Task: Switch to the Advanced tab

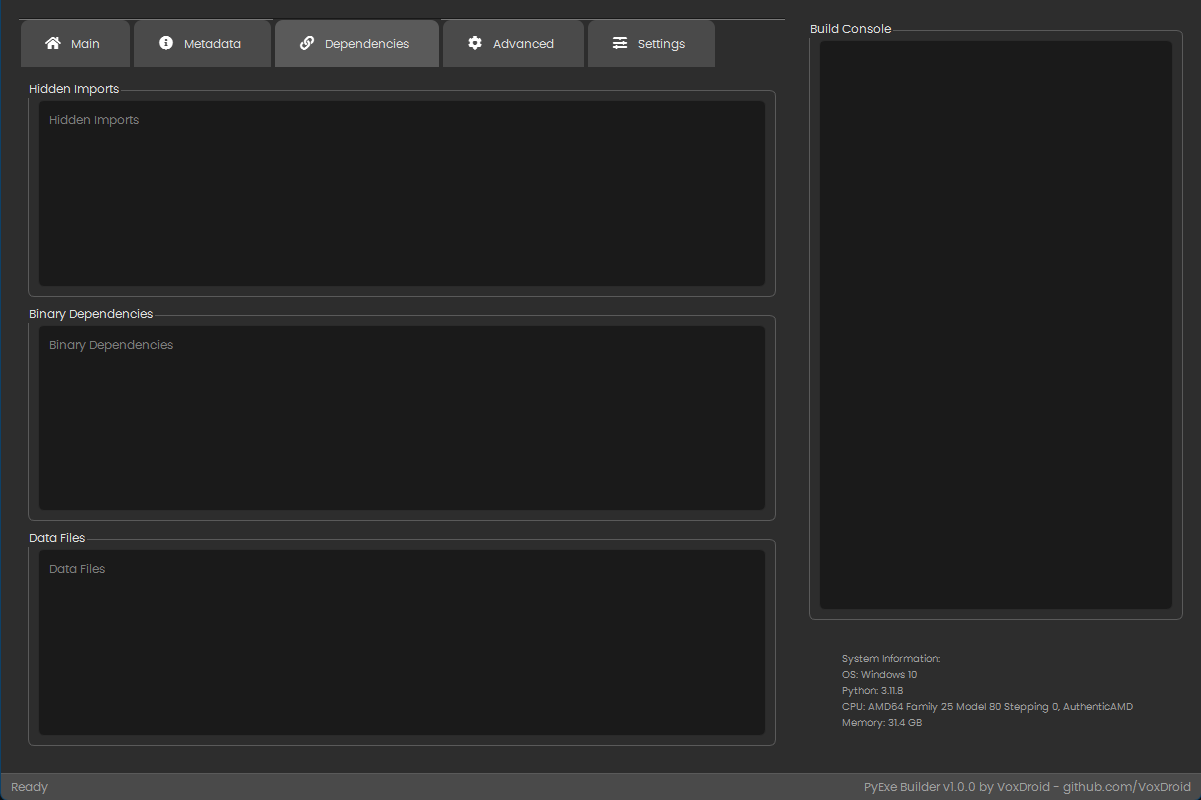Action: click(513, 43)
